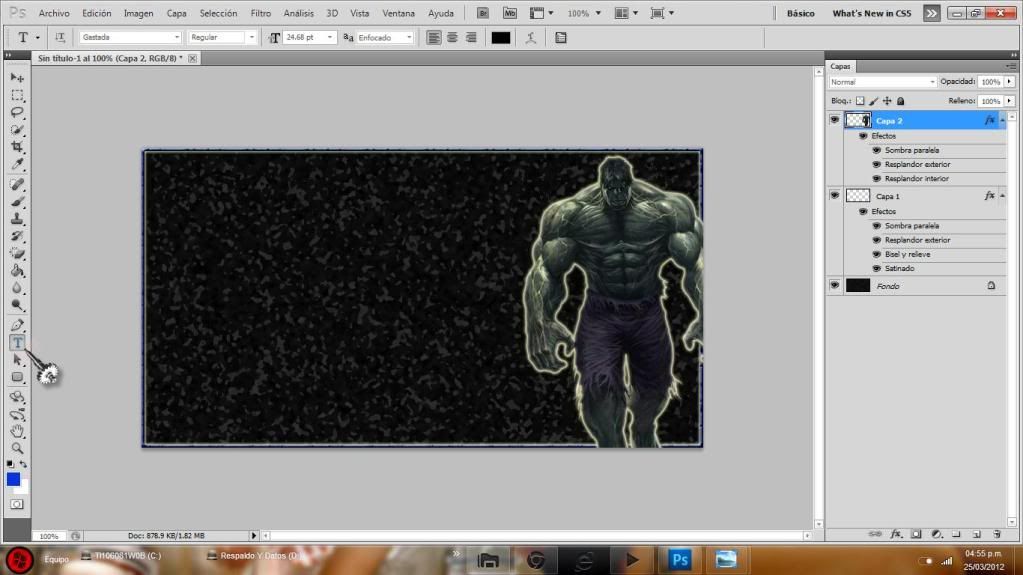Open the Archivo menu
1023x575 pixels.
pyautogui.click(x=54, y=13)
